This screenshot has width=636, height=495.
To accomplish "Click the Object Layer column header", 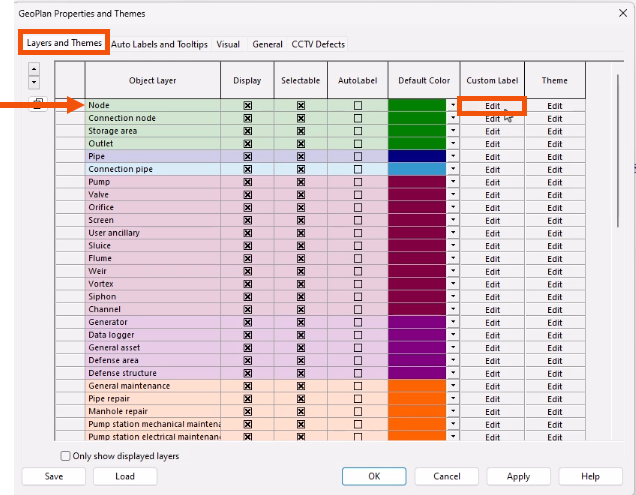I will coord(153,80).
